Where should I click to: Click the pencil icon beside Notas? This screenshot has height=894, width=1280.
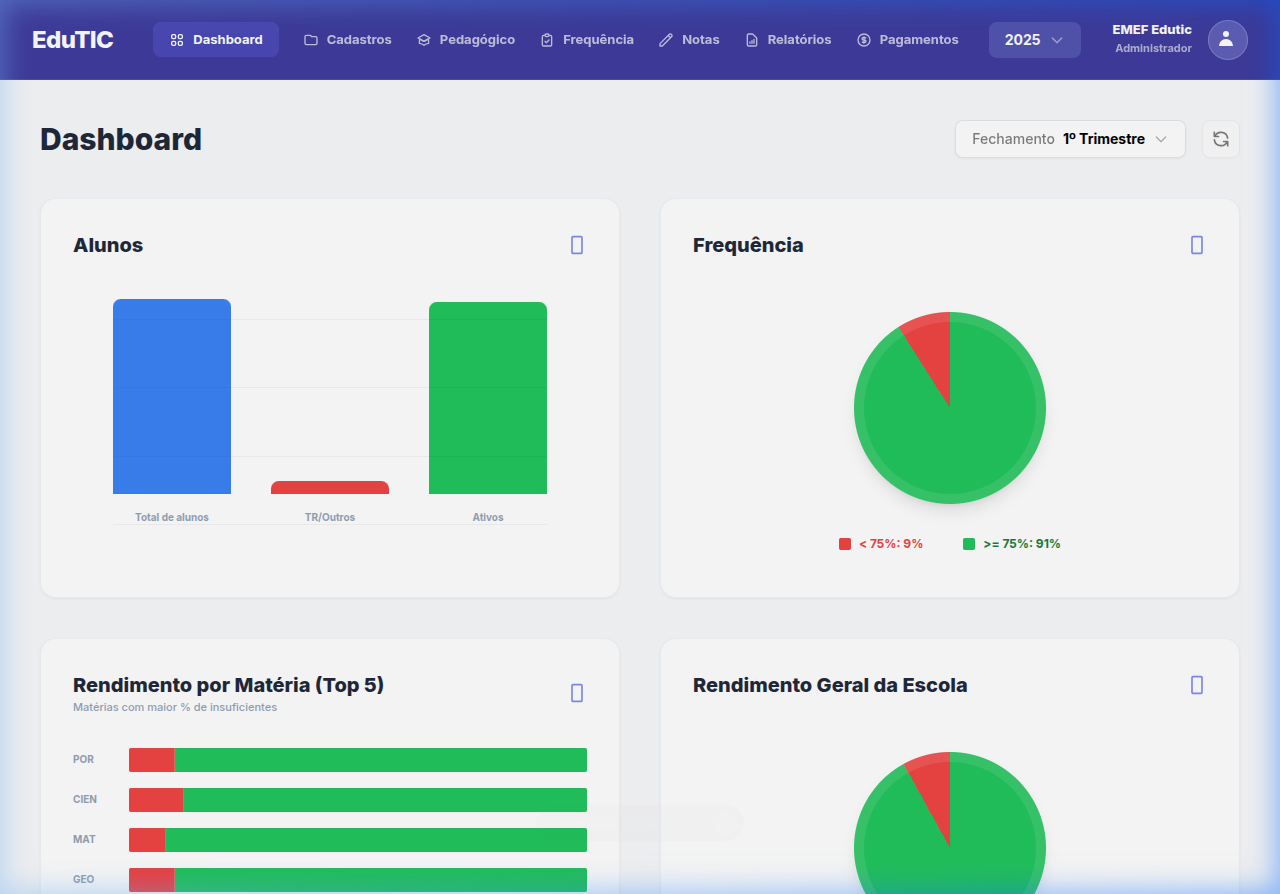click(664, 39)
